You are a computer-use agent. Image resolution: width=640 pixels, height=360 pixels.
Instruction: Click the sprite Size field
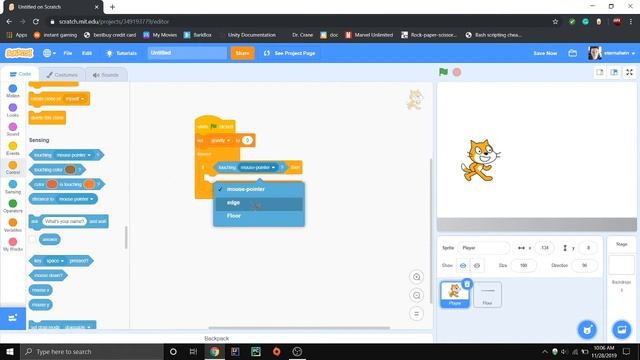pyautogui.click(x=523, y=265)
